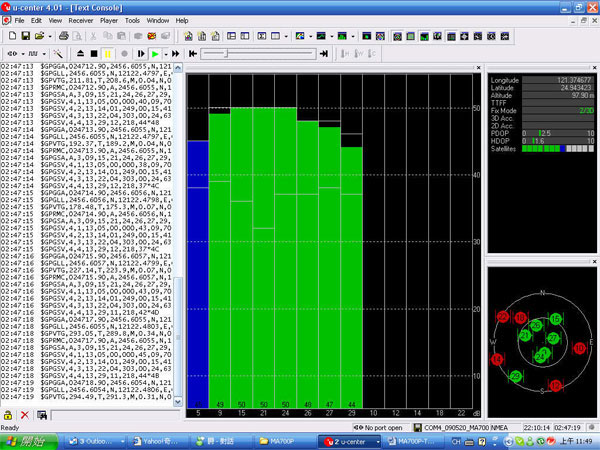Open the Print Preview icon
This screenshot has width=600, height=450.
77,36
